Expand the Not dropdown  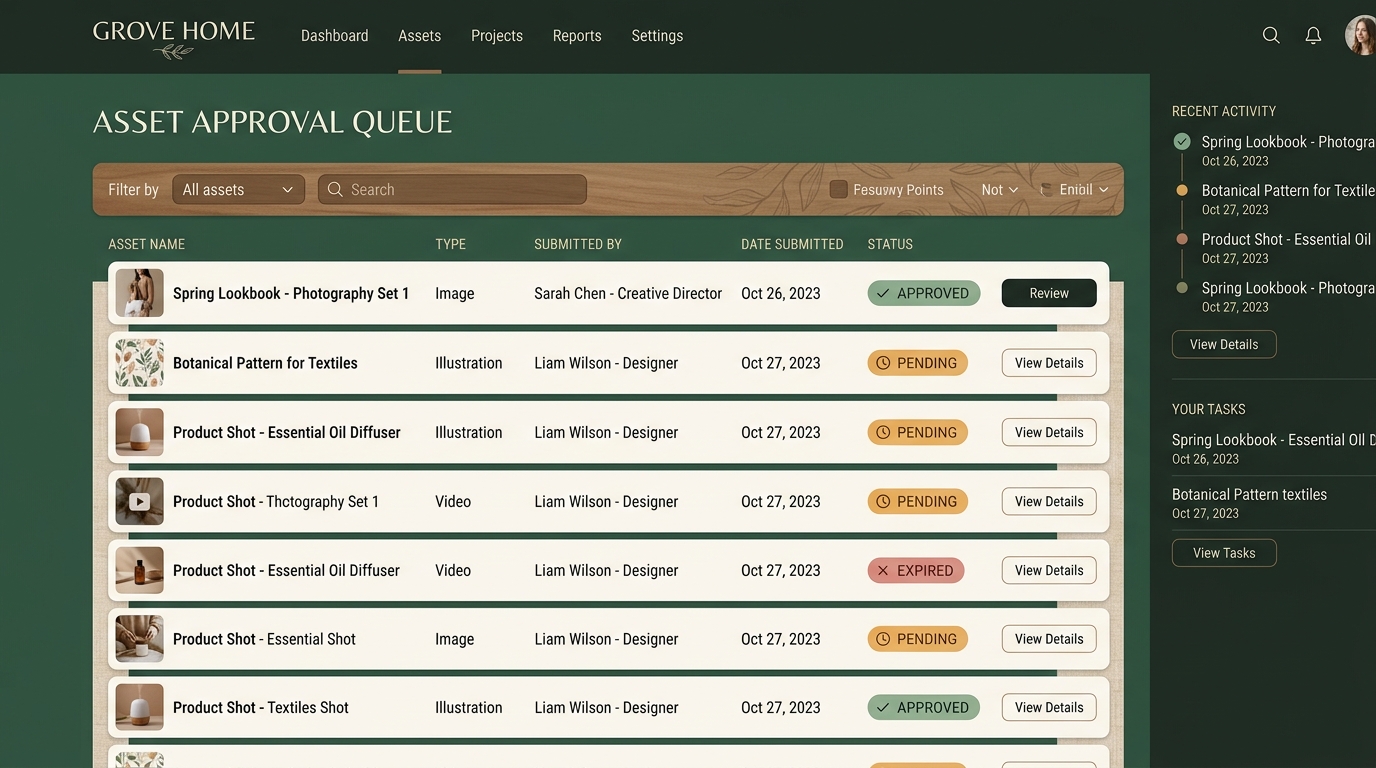click(x=999, y=189)
